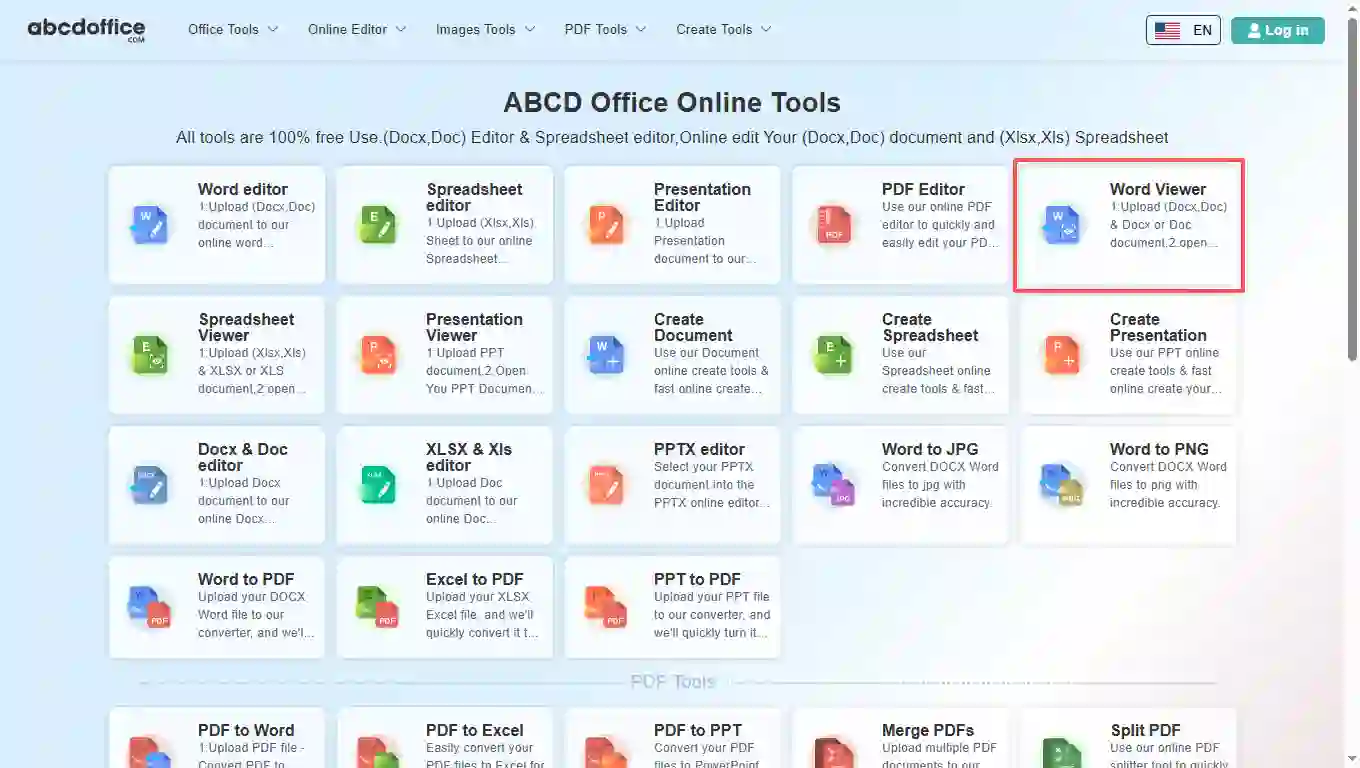Click the Presentation Editor card icon
The height and width of the screenshot is (768, 1360).
click(x=605, y=225)
